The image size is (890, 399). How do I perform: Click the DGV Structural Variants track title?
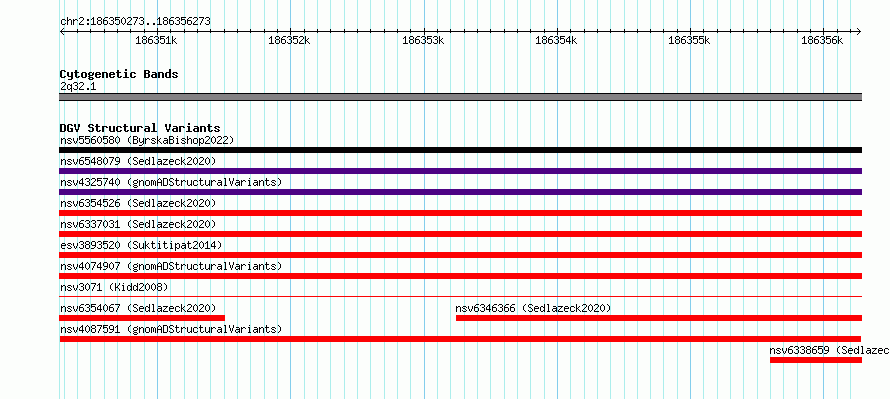140,128
